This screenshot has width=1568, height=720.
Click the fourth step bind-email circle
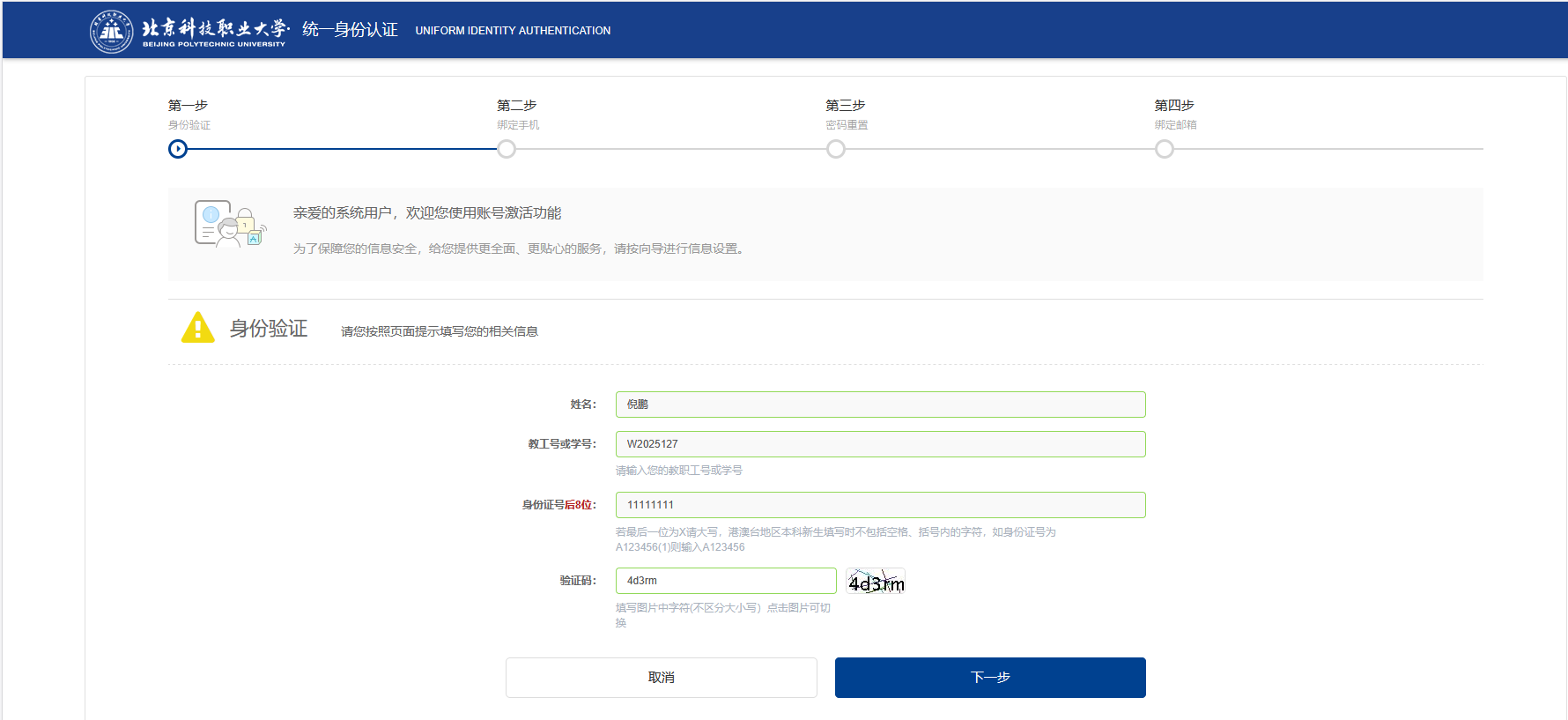coord(1164,149)
